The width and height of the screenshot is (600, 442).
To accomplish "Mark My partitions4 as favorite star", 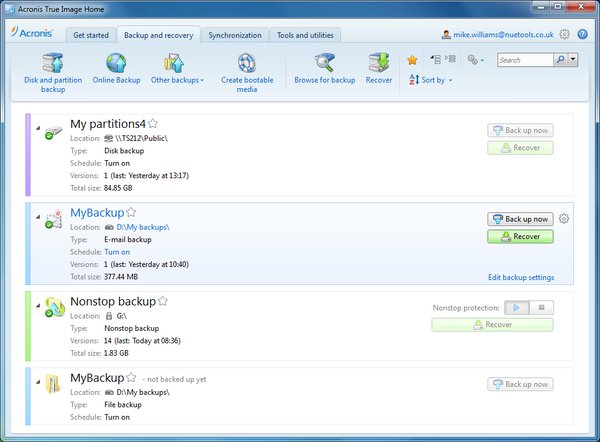I will click(x=153, y=123).
